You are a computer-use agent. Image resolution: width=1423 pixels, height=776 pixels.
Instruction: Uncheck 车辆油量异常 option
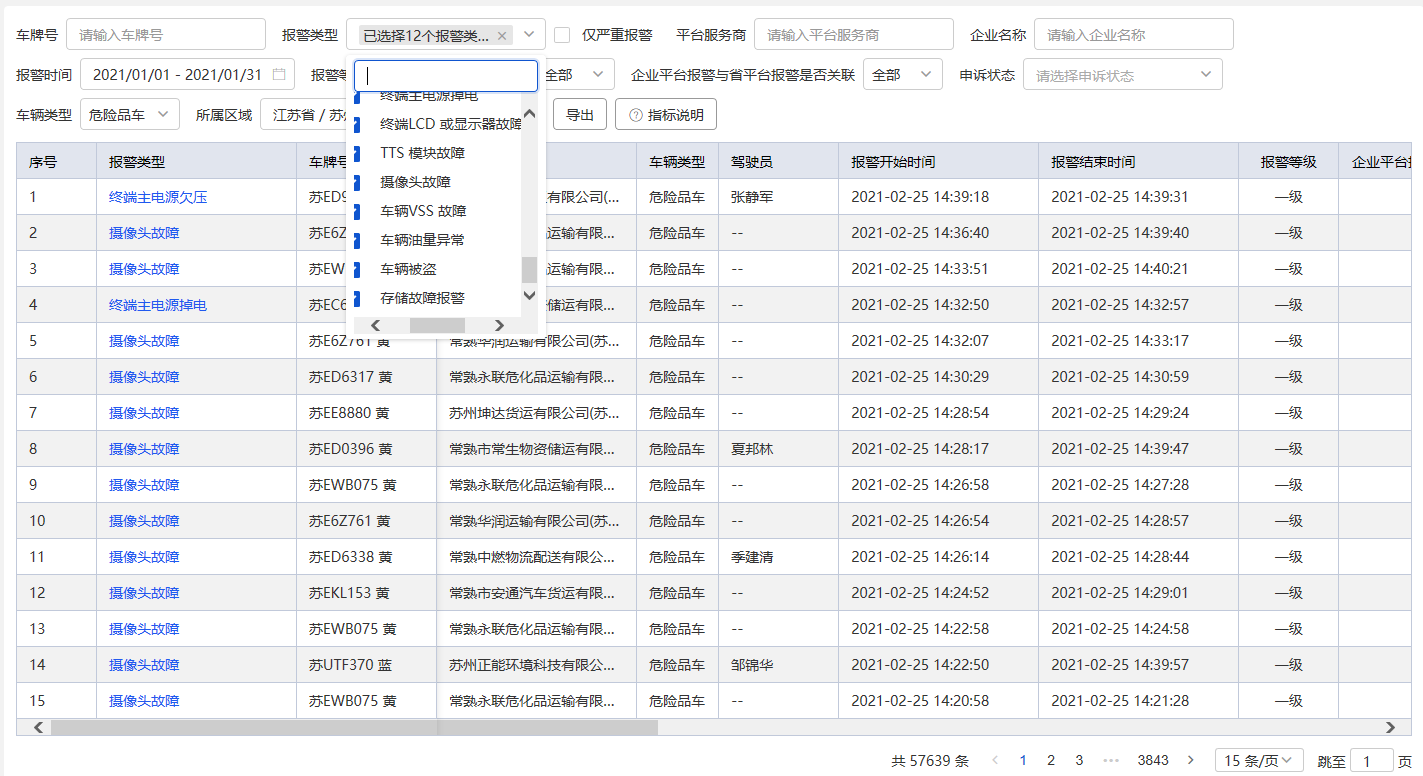(x=357, y=240)
